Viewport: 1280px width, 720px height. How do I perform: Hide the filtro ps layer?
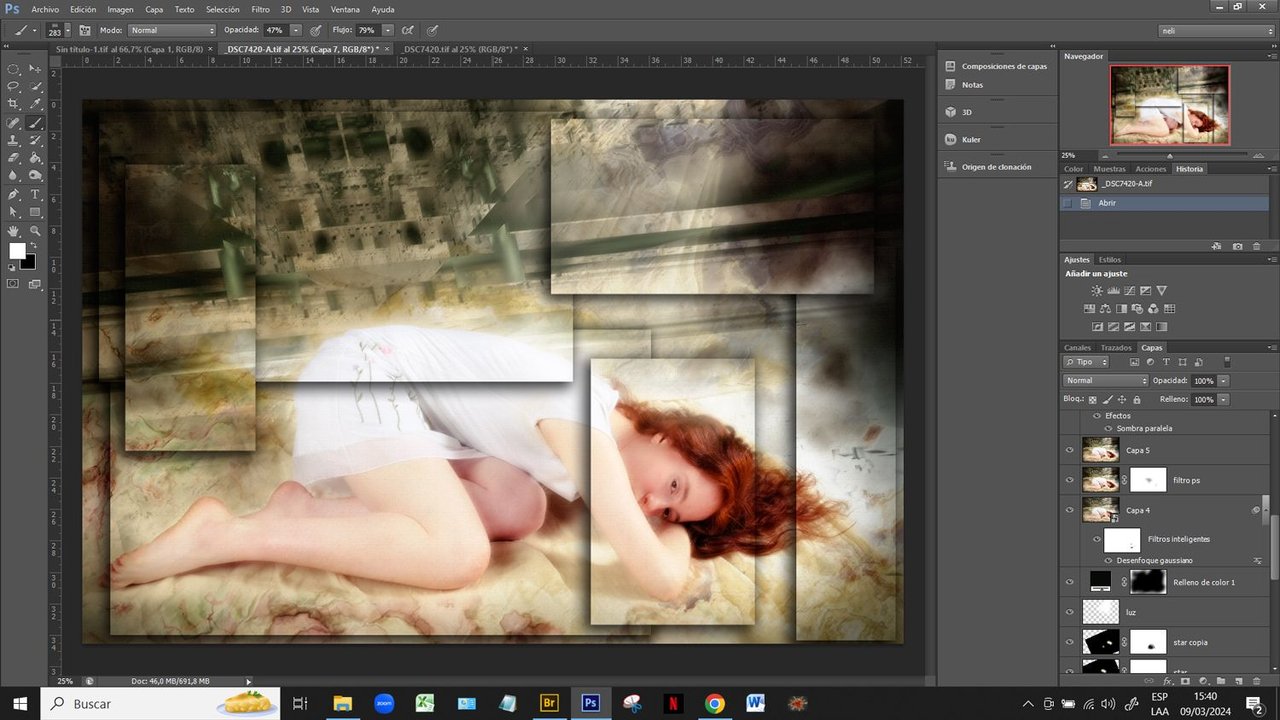click(x=1070, y=480)
